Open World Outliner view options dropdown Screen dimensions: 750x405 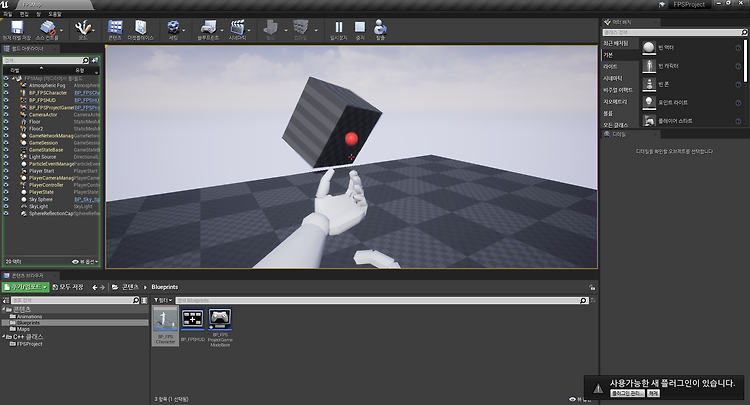coord(85,262)
